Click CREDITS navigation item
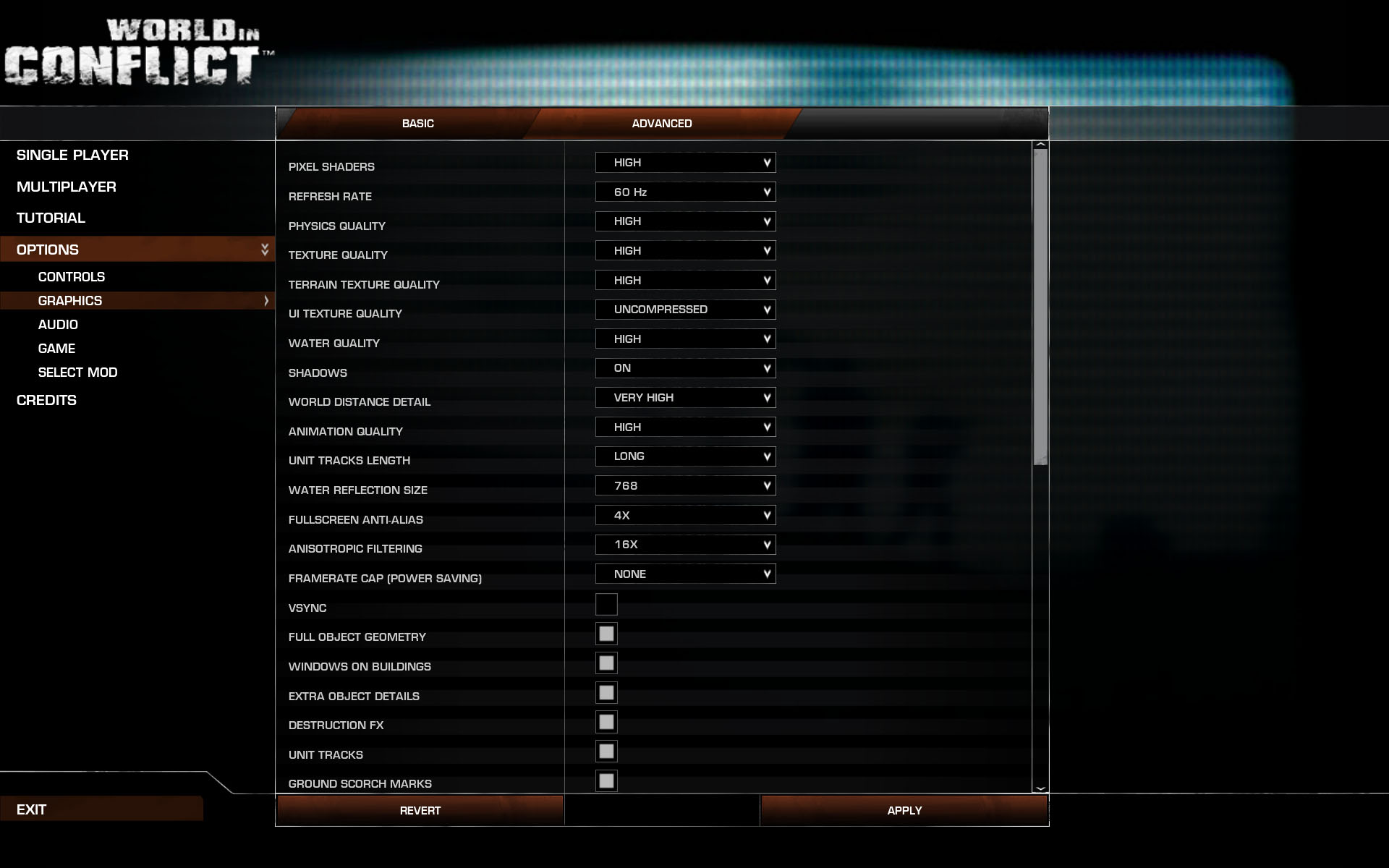 46,399
